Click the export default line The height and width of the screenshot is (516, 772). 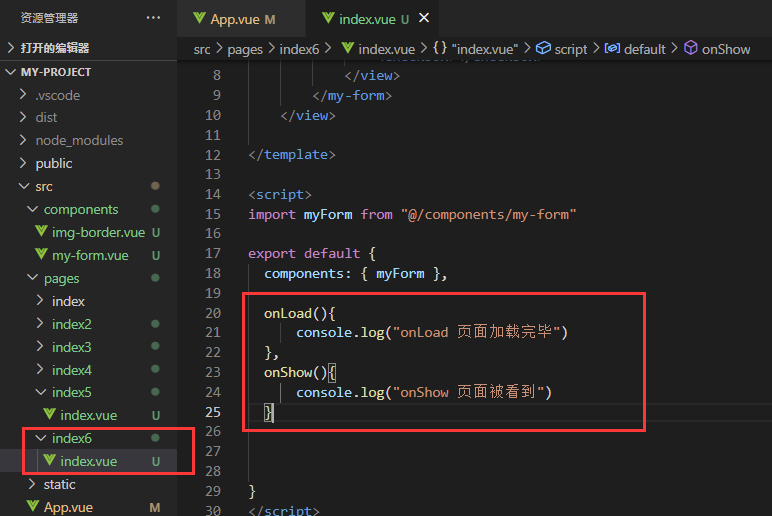pos(312,254)
